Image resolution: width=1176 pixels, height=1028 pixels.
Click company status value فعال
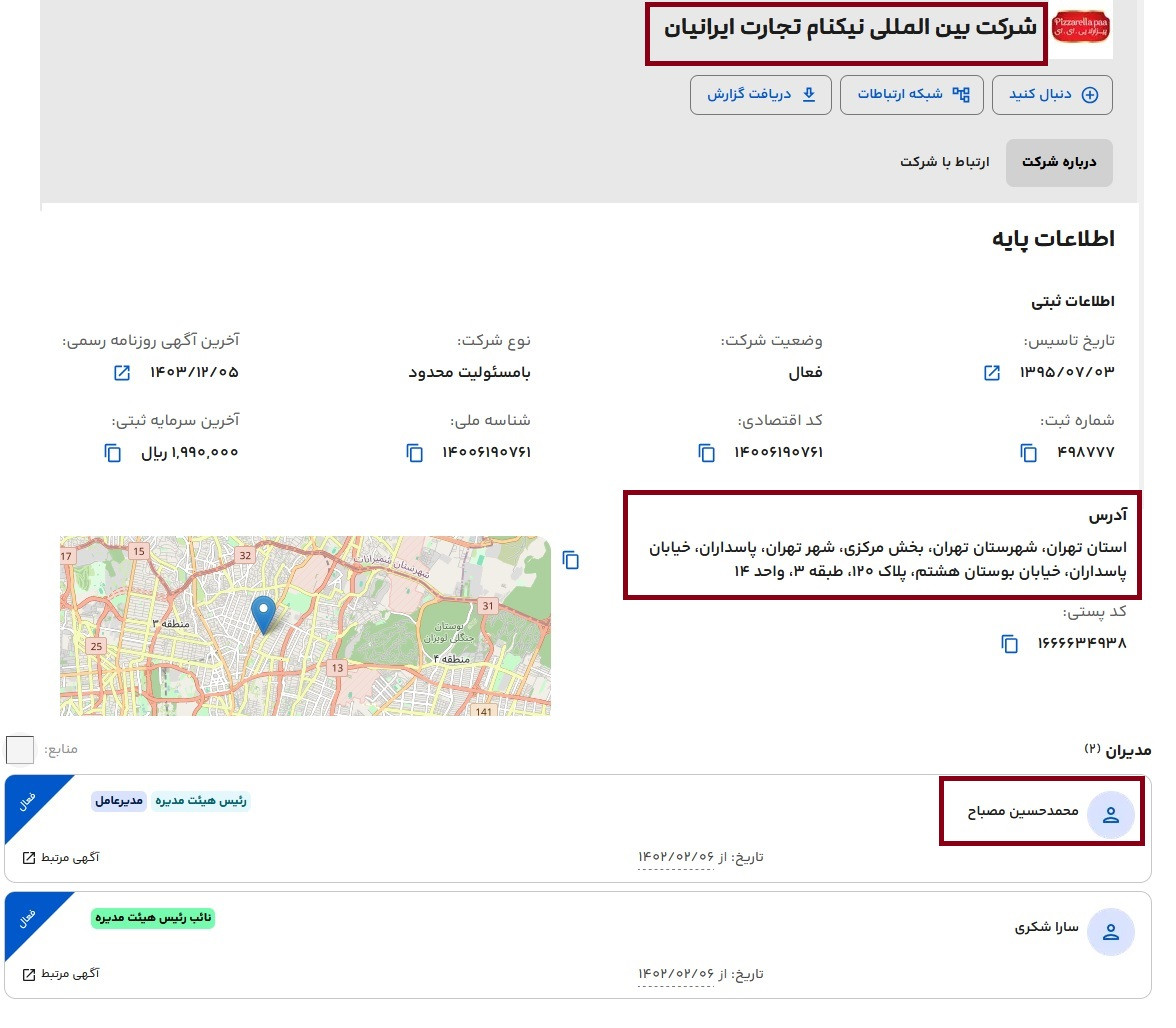pos(805,373)
